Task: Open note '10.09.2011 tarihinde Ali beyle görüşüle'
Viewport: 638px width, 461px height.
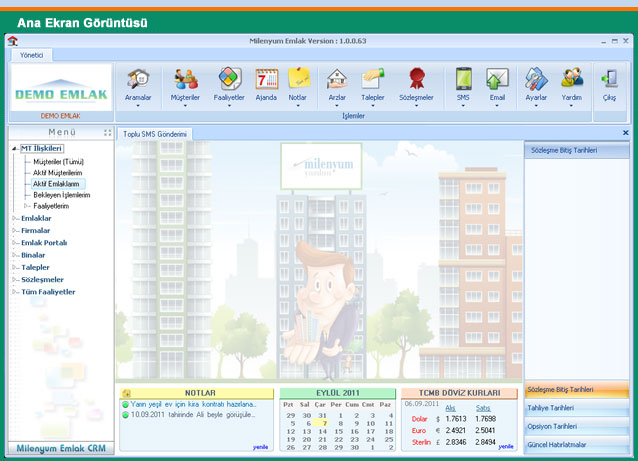Action: click(193, 415)
